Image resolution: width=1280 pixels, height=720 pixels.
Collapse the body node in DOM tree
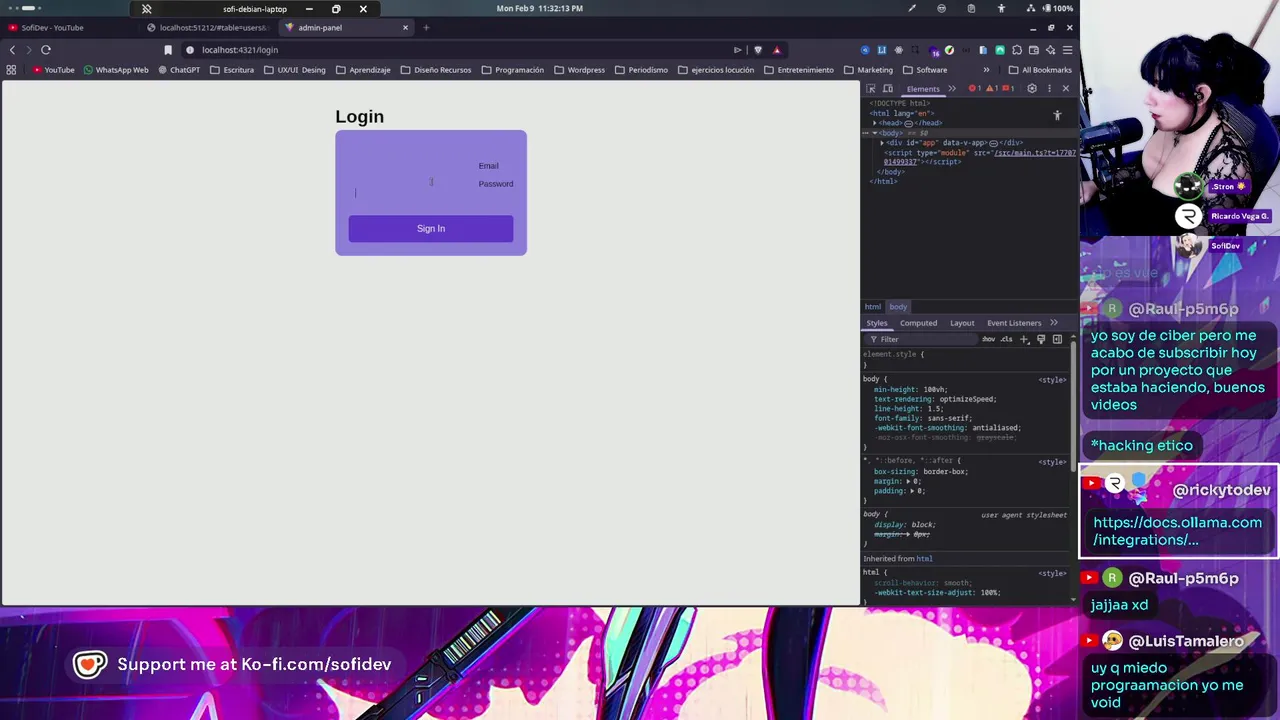click(875, 133)
